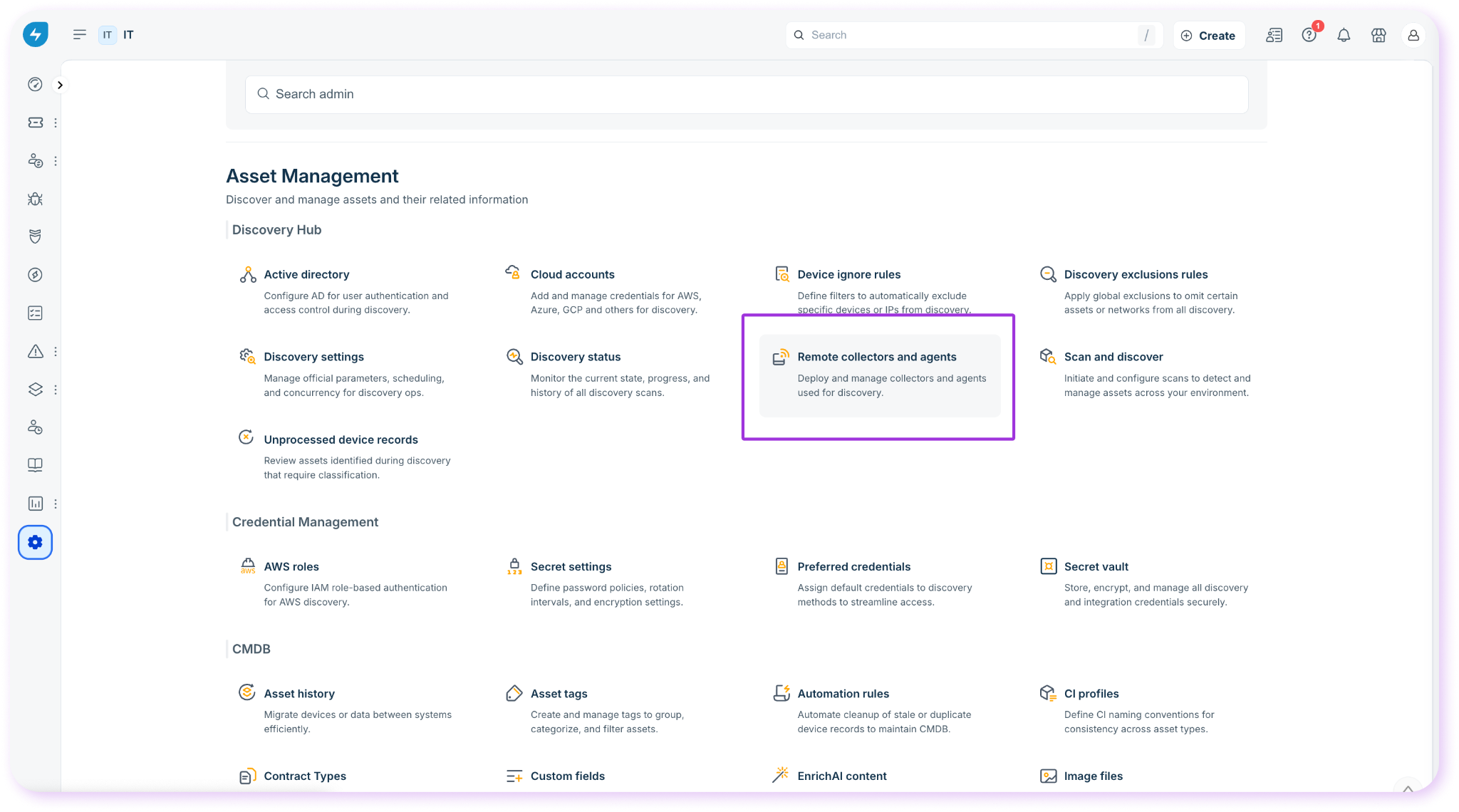Open the tickets icon in sidebar
The height and width of the screenshot is (812, 1459).
(x=35, y=123)
